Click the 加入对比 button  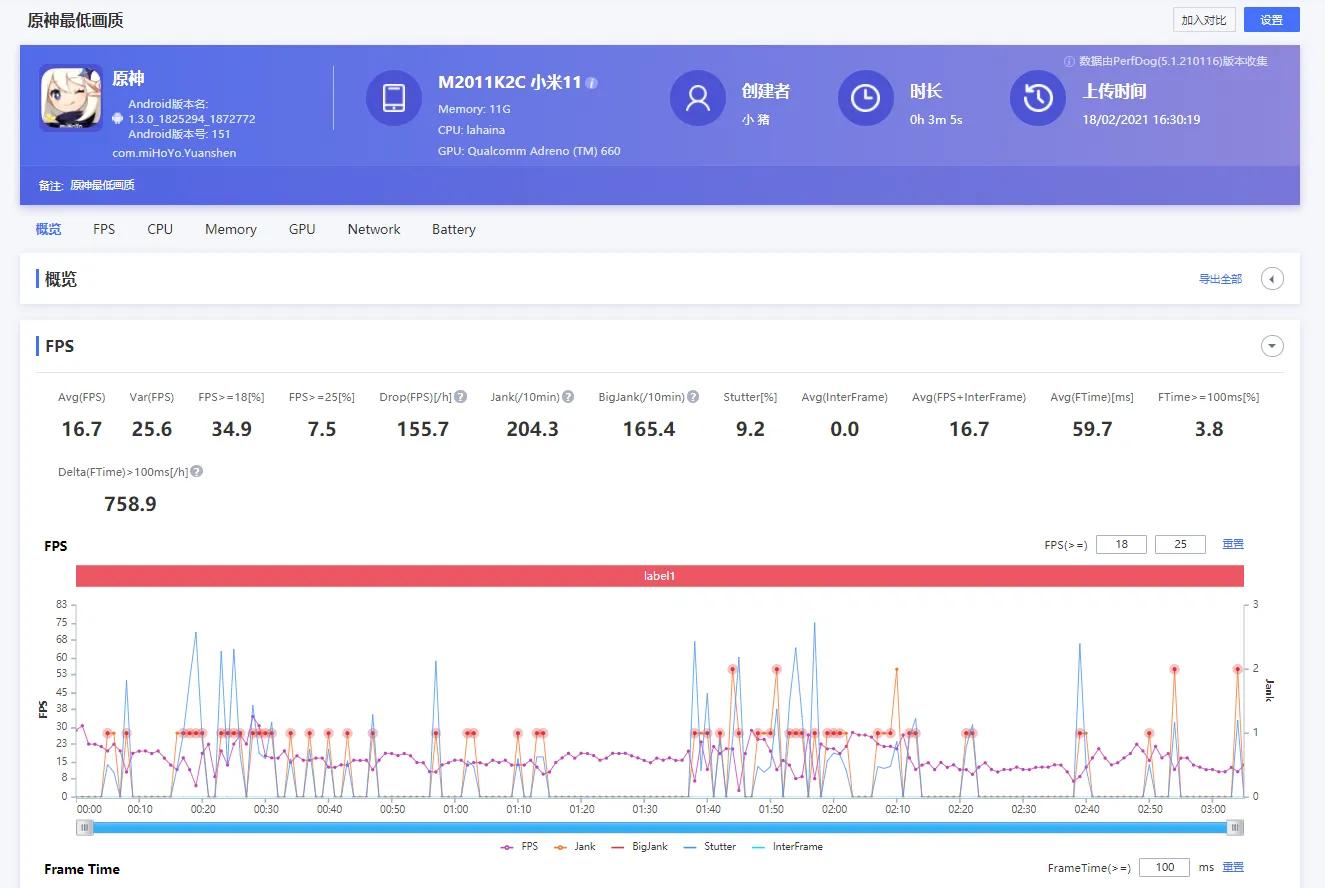point(1205,20)
